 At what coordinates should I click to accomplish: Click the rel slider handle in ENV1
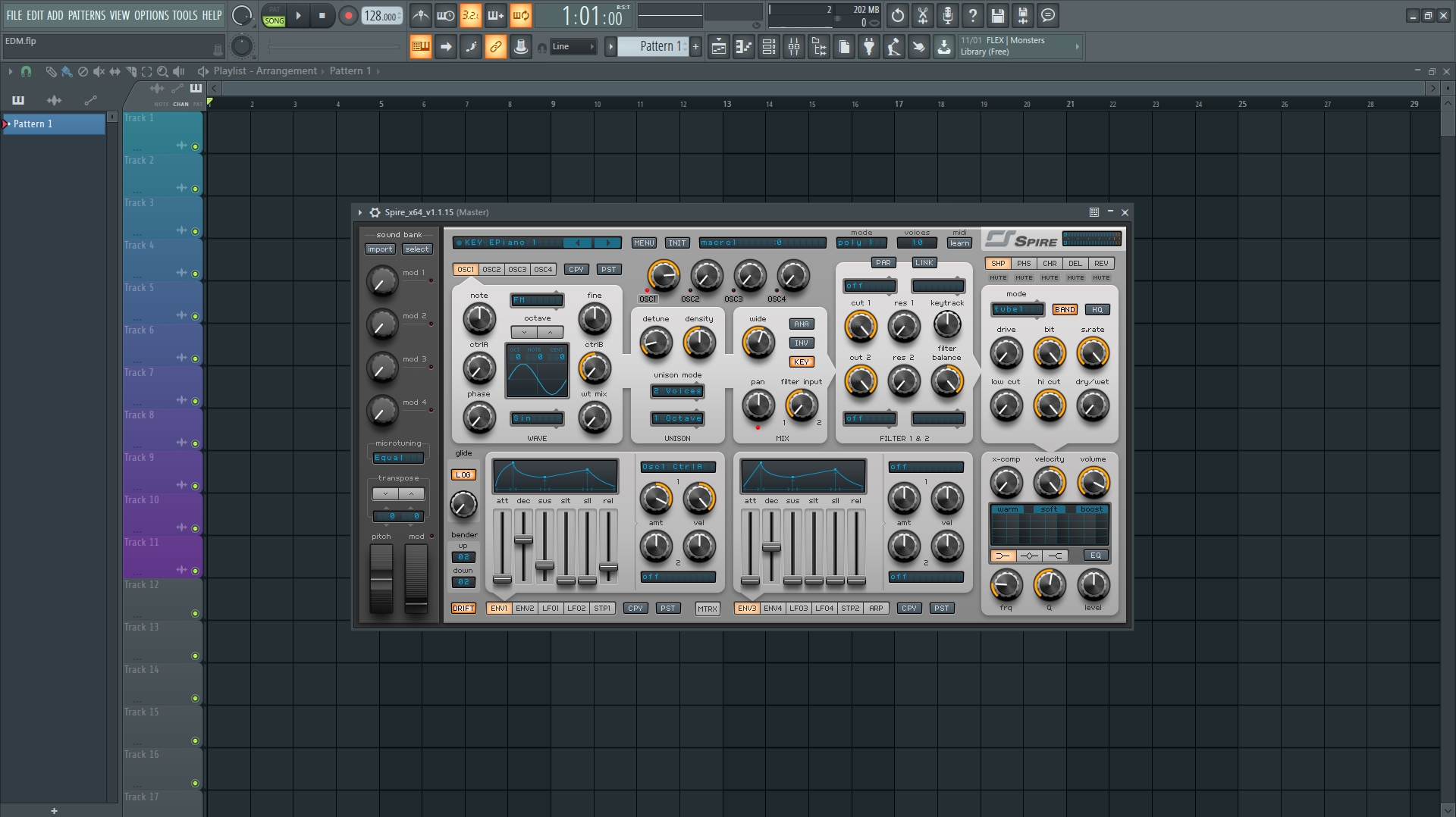(x=608, y=567)
